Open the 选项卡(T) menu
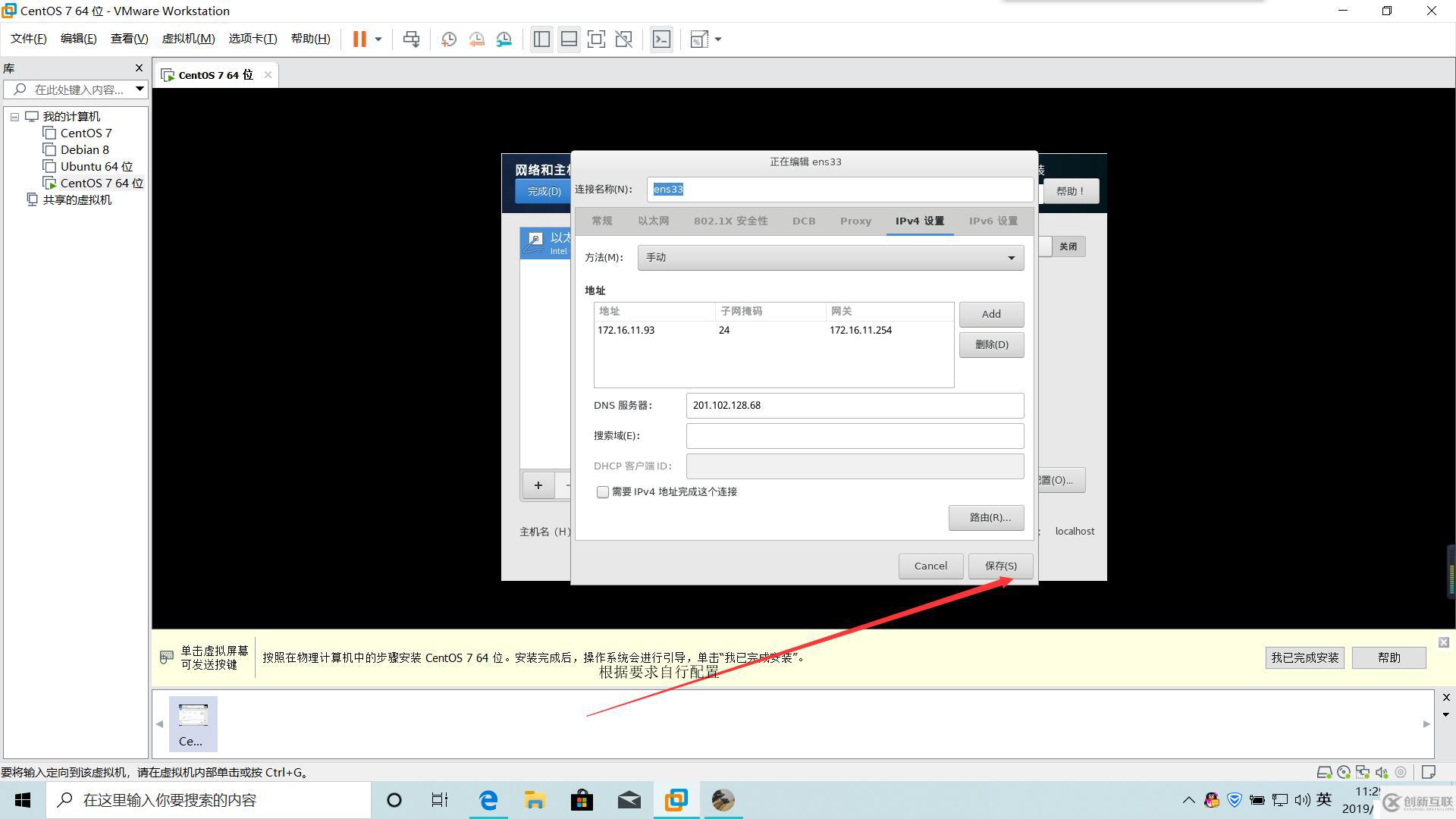This screenshot has width=1456, height=819. [253, 39]
